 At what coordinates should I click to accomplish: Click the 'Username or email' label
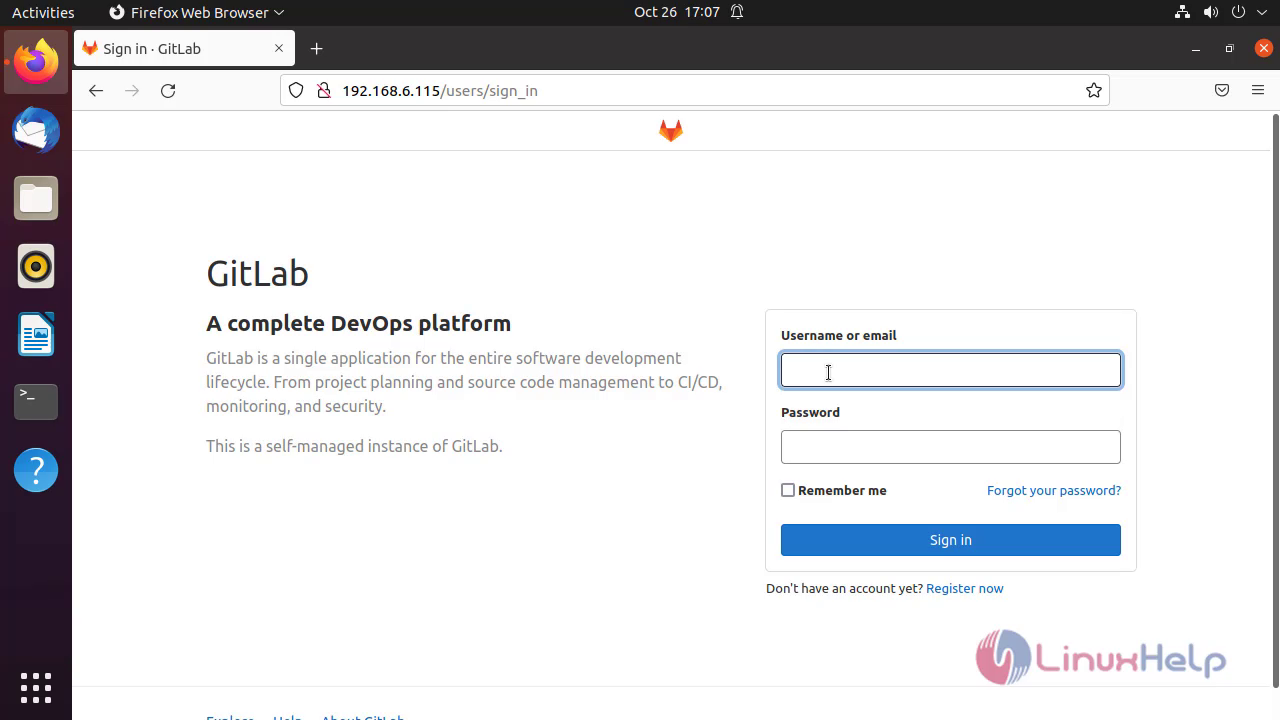tap(838, 335)
